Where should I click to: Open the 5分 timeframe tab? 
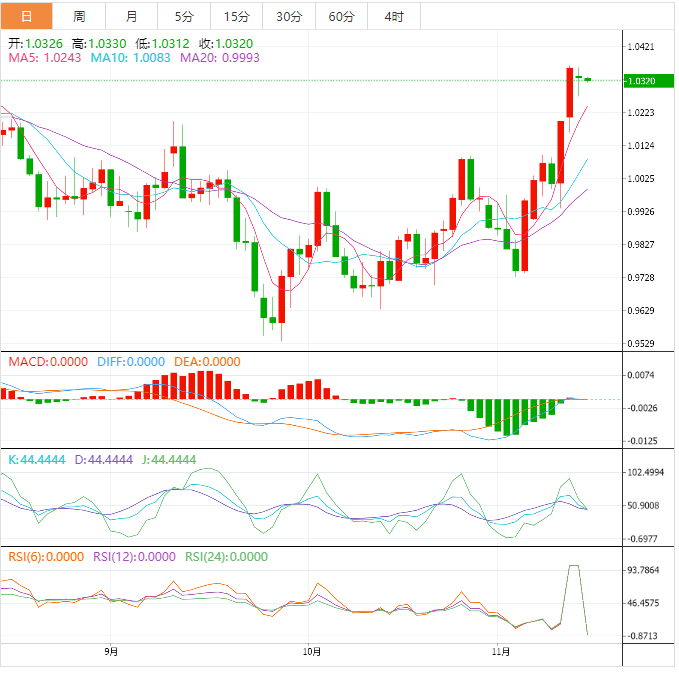click(x=184, y=16)
